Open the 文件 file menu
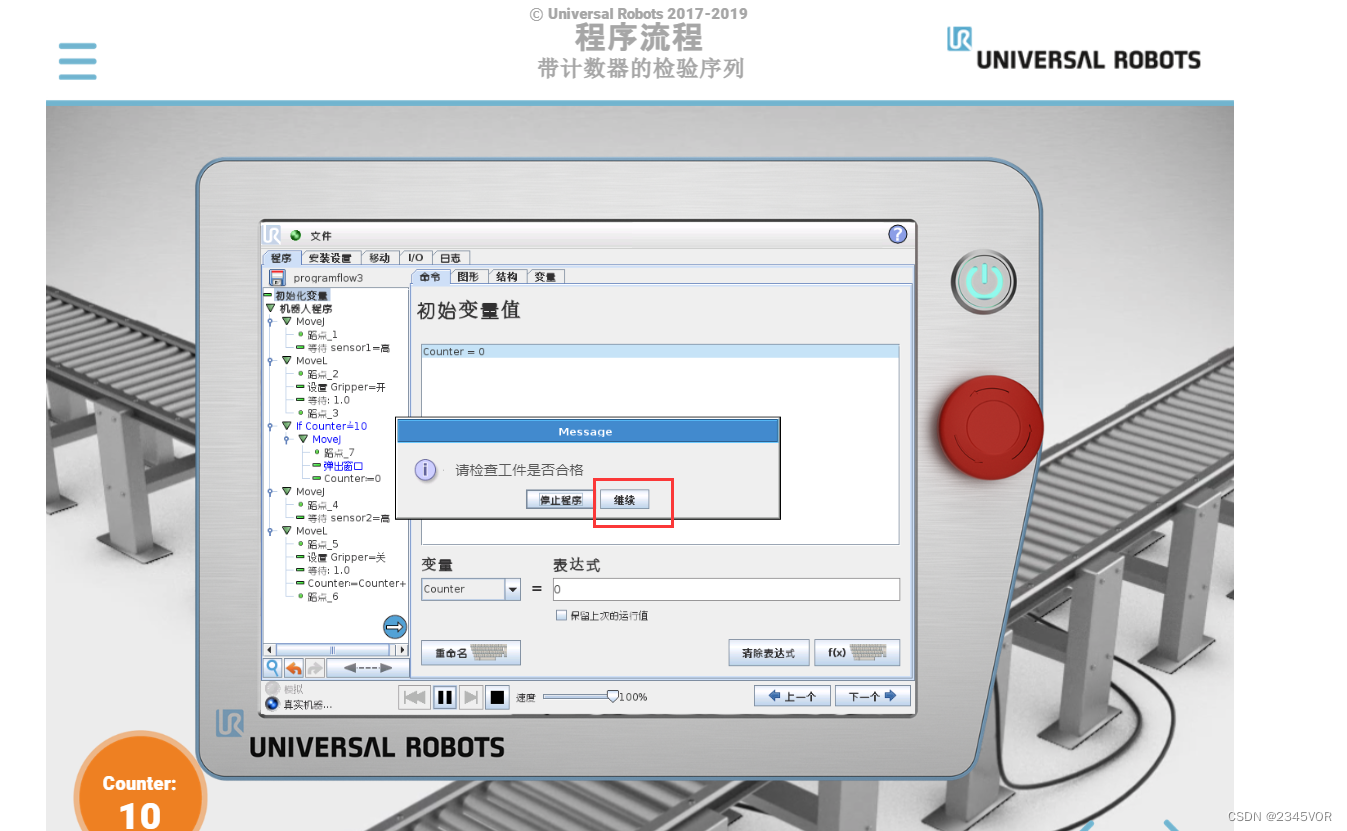 tap(320, 236)
